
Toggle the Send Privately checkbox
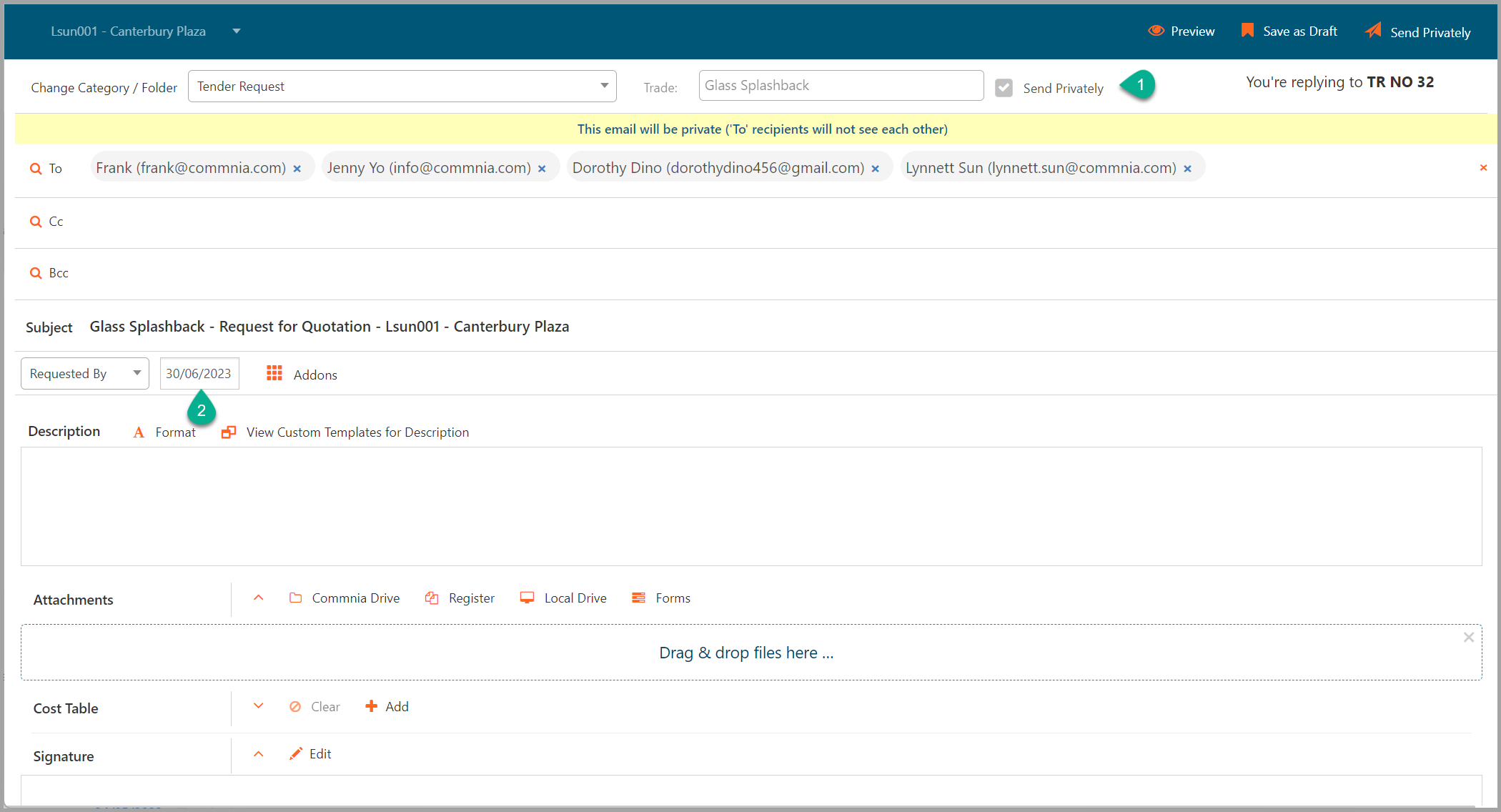(x=1004, y=88)
